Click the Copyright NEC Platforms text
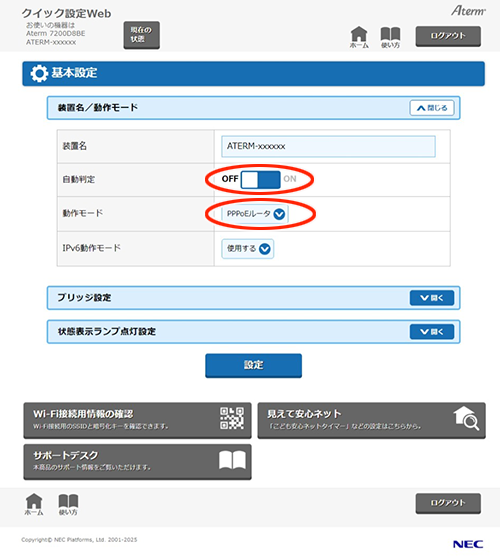The image size is (500, 556). click(79, 540)
